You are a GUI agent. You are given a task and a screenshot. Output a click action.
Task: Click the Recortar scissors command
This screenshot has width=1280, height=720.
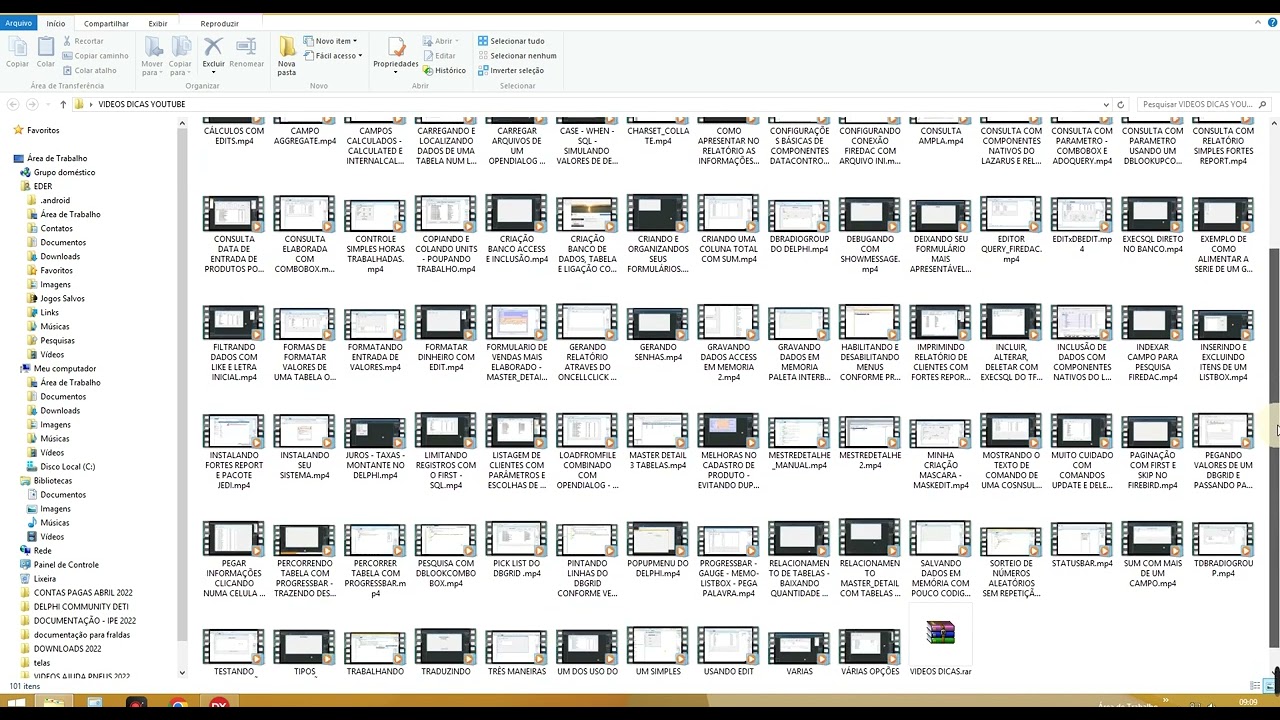point(82,41)
